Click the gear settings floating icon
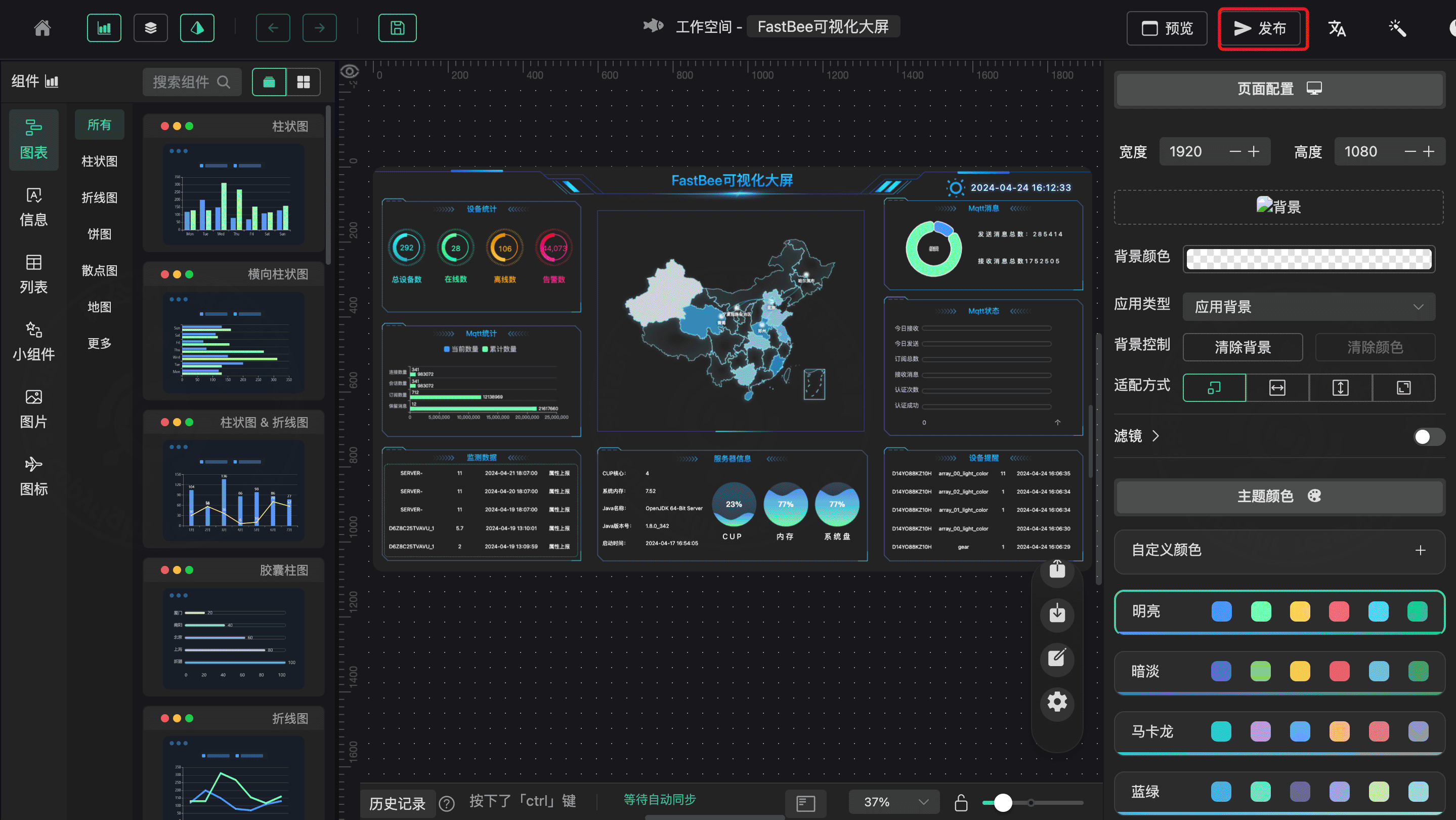The image size is (1456, 820). tap(1057, 703)
